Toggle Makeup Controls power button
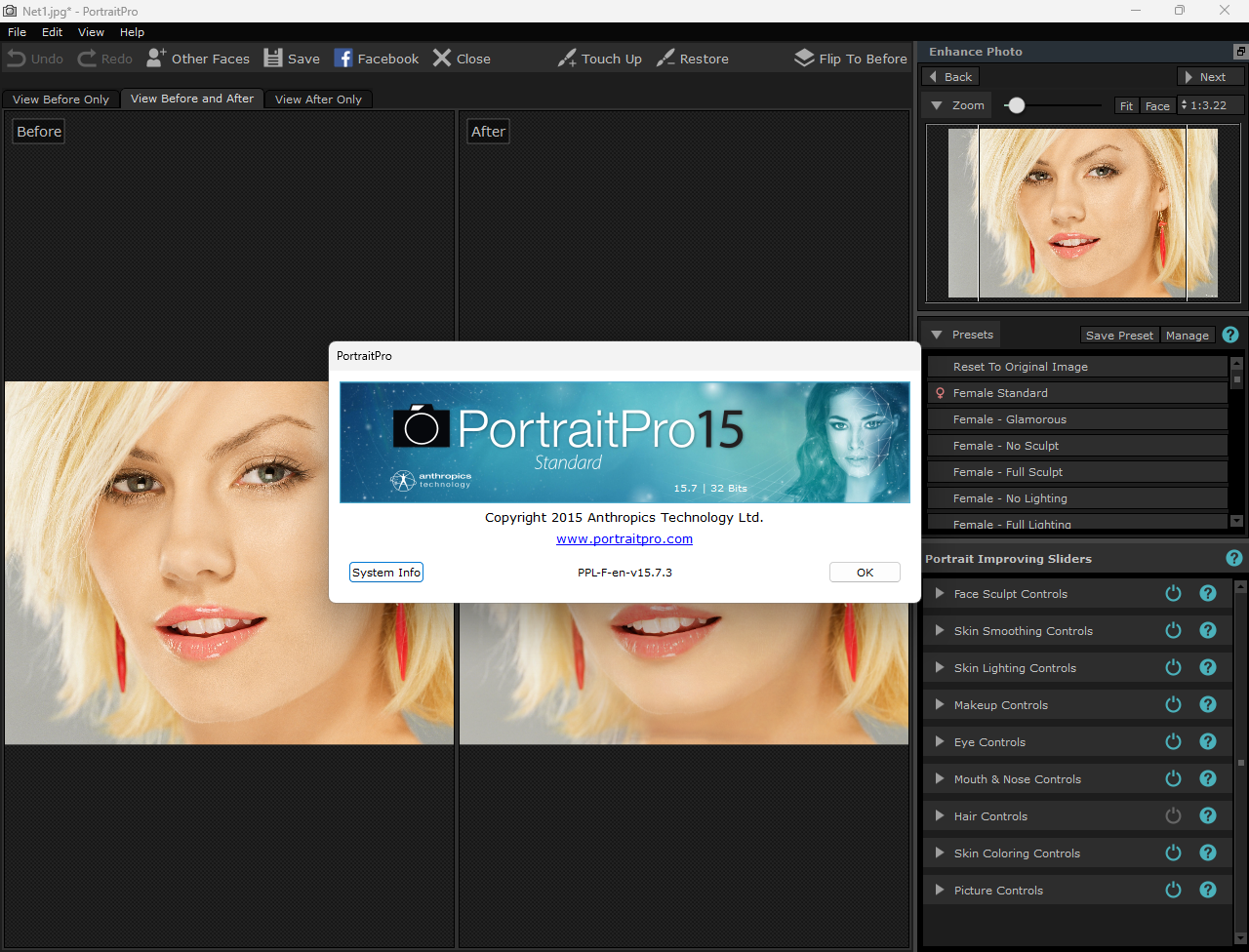 (x=1174, y=705)
